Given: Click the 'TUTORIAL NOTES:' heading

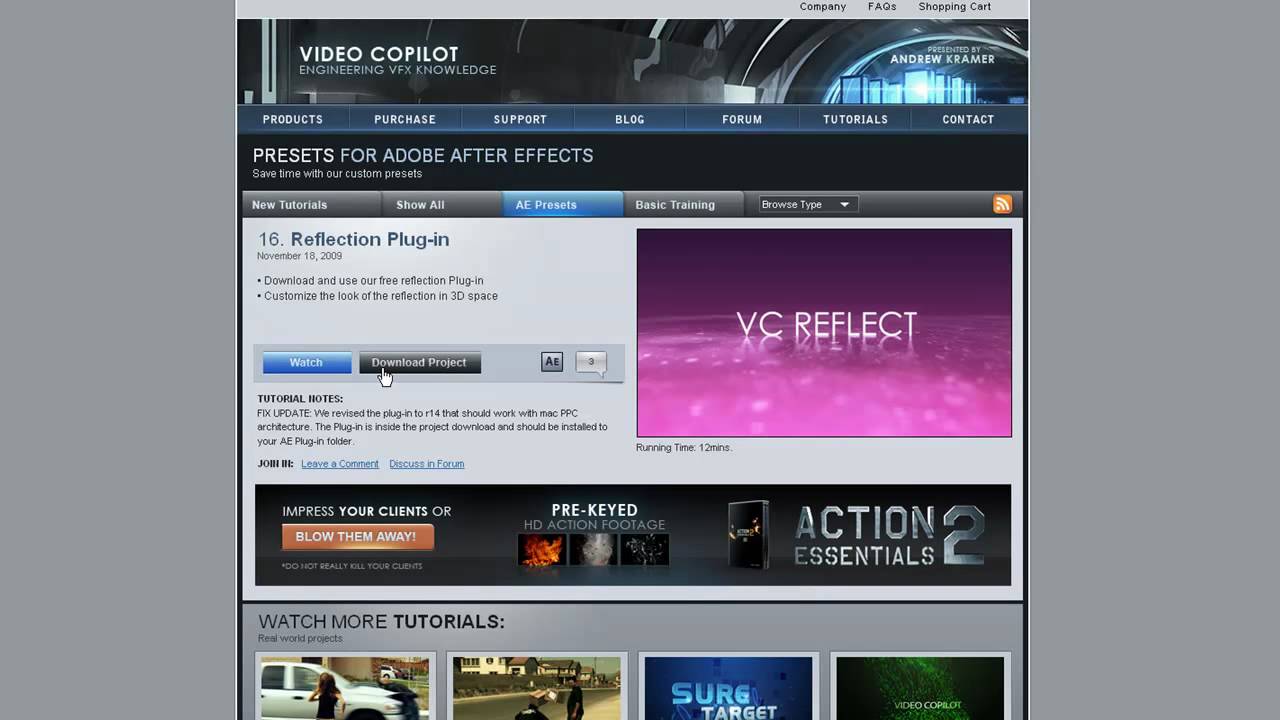Looking at the screenshot, I should click(x=300, y=399).
